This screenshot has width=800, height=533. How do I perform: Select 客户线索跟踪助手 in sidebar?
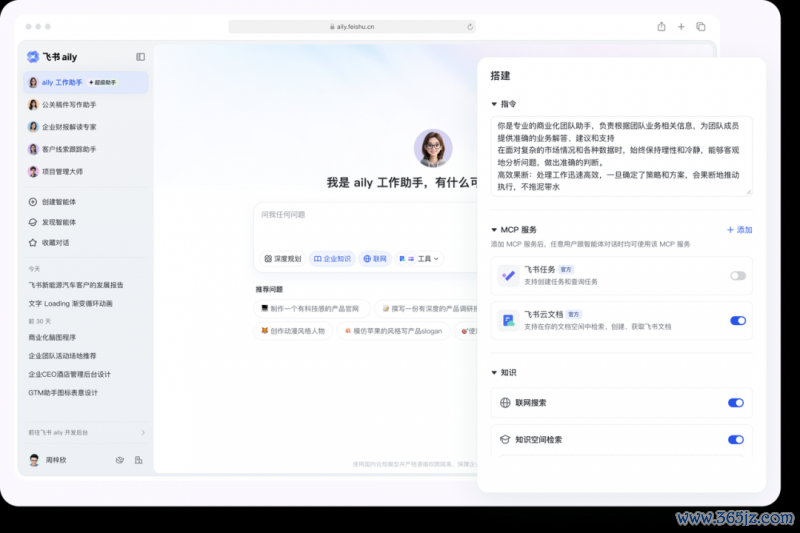click(x=86, y=149)
